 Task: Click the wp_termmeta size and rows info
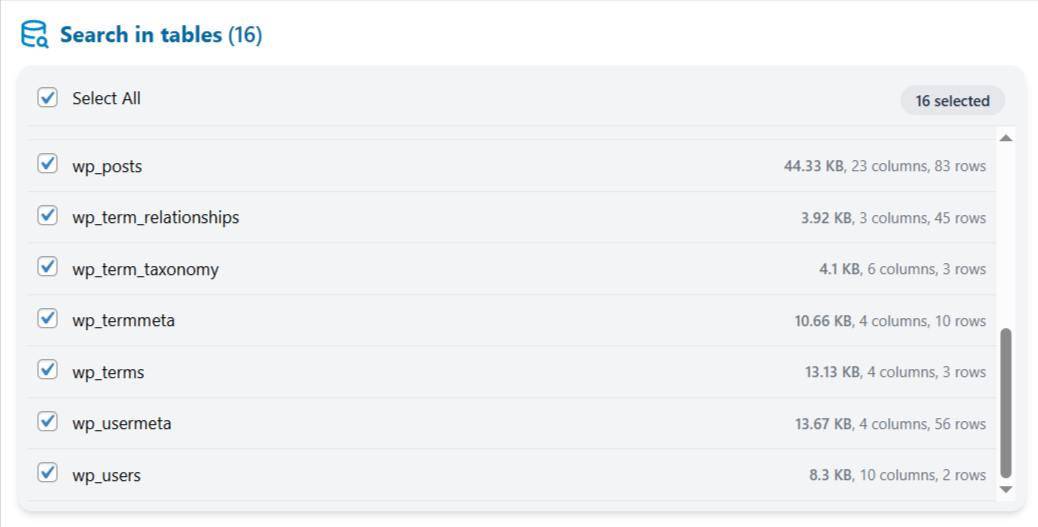pos(890,320)
